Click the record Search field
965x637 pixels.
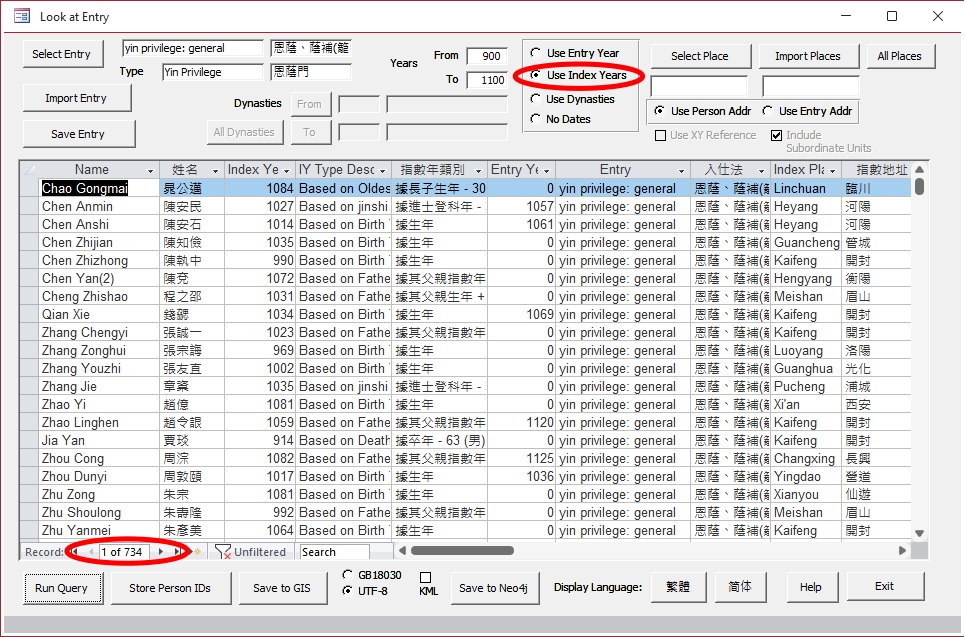334,552
